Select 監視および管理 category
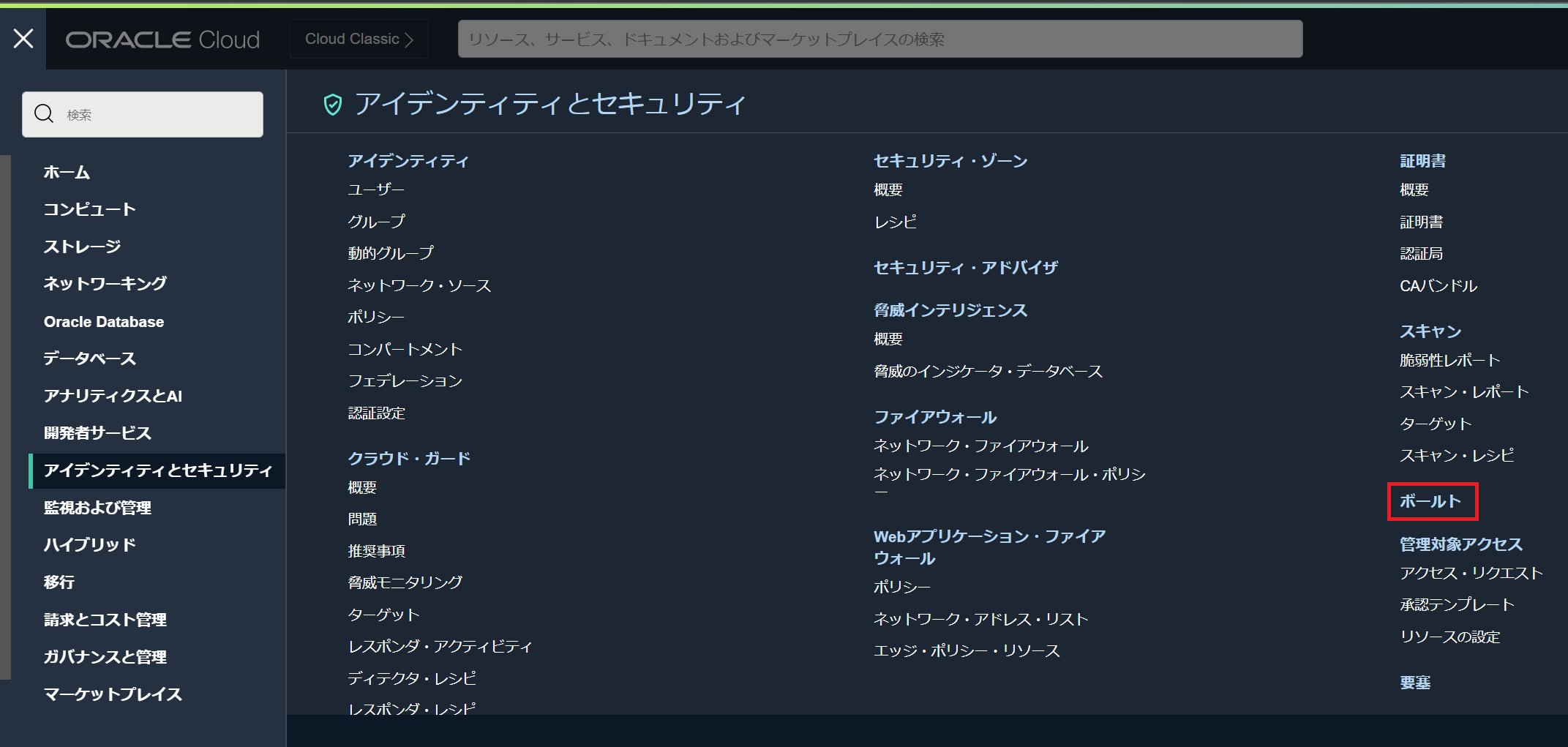Screen dimensions: 1568x747 coord(97,508)
